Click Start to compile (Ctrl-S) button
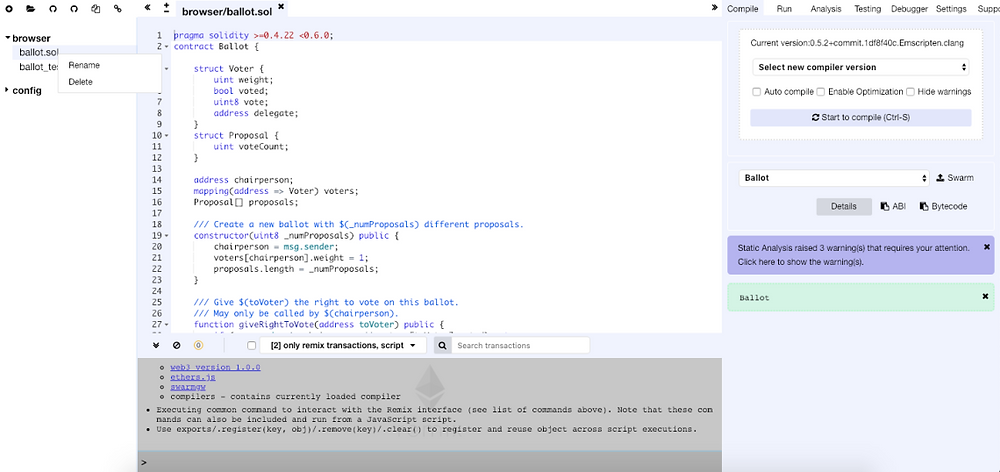This screenshot has width=1000, height=472. [x=860, y=117]
